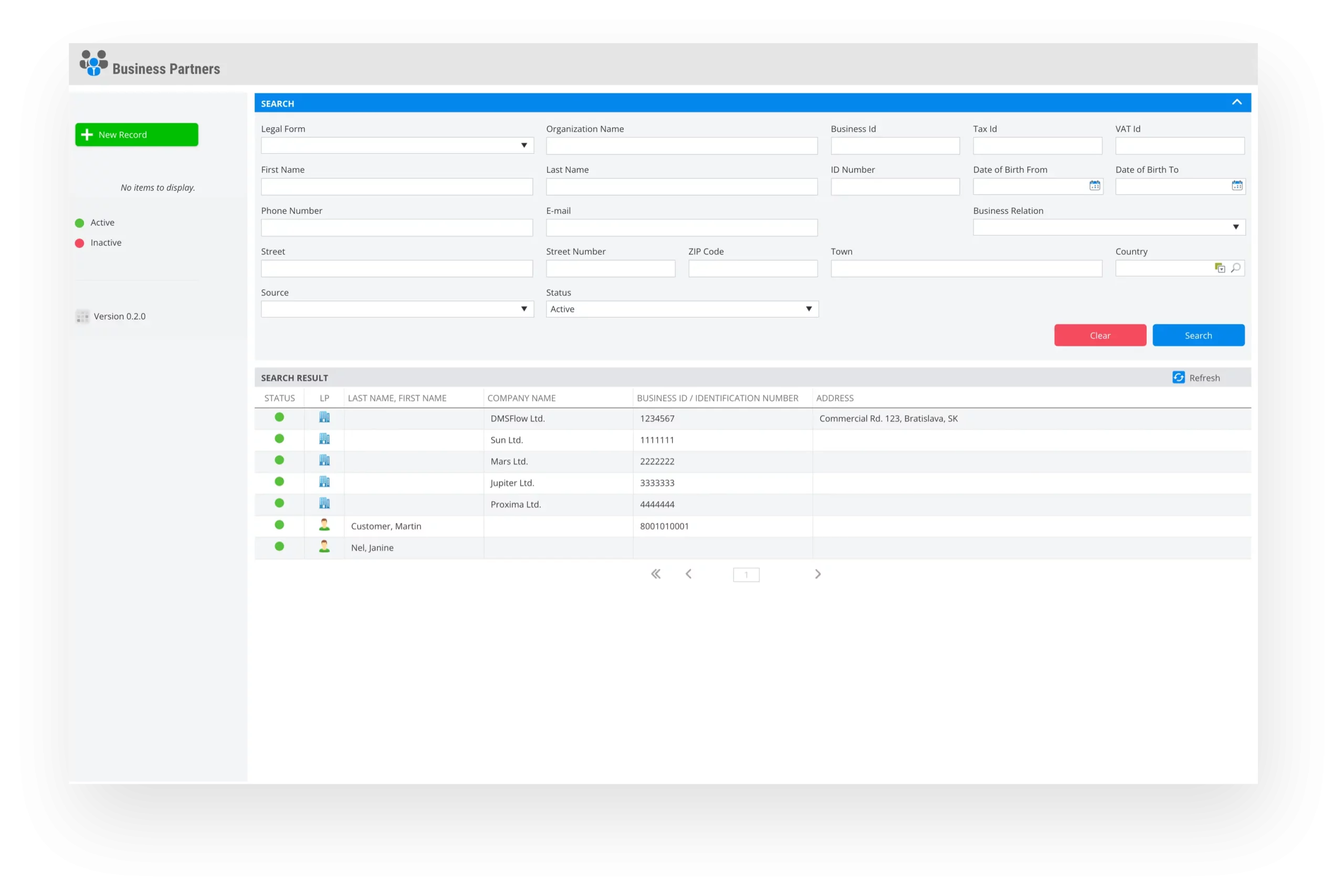Click the First Name input field
This screenshot has width=1344, height=896.
click(397, 187)
